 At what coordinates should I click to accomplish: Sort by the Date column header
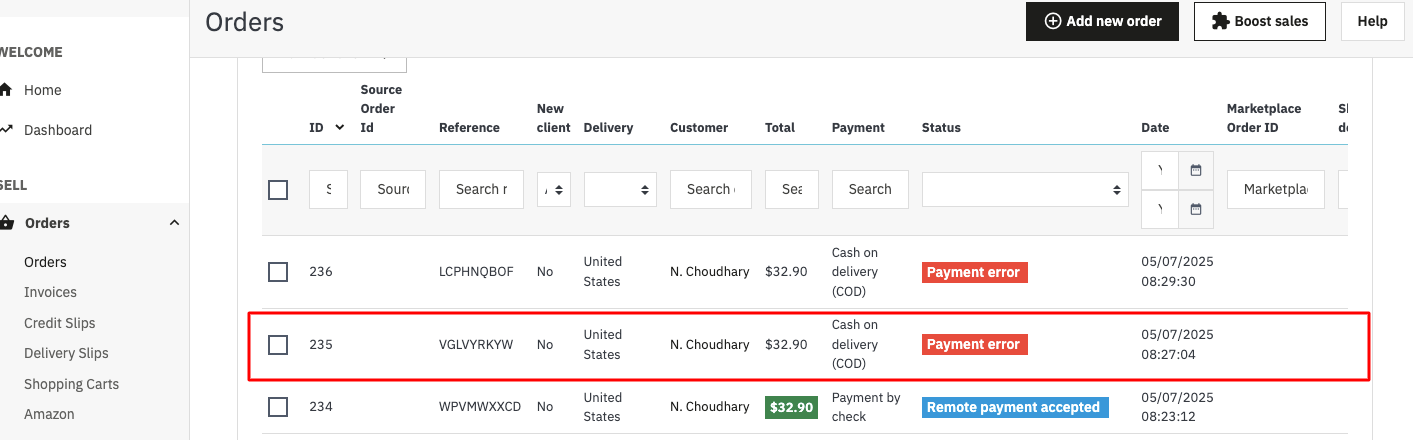point(1155,127)
